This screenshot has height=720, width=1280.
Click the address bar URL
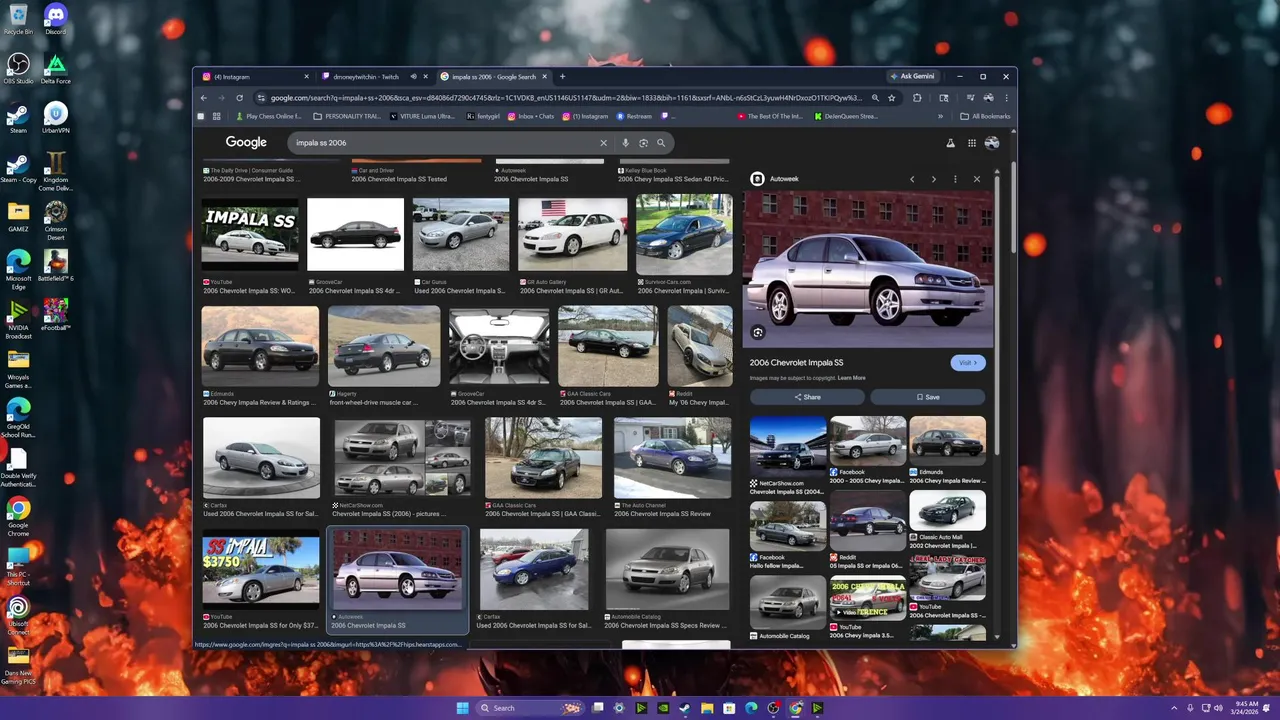click(x=565, y=98)
